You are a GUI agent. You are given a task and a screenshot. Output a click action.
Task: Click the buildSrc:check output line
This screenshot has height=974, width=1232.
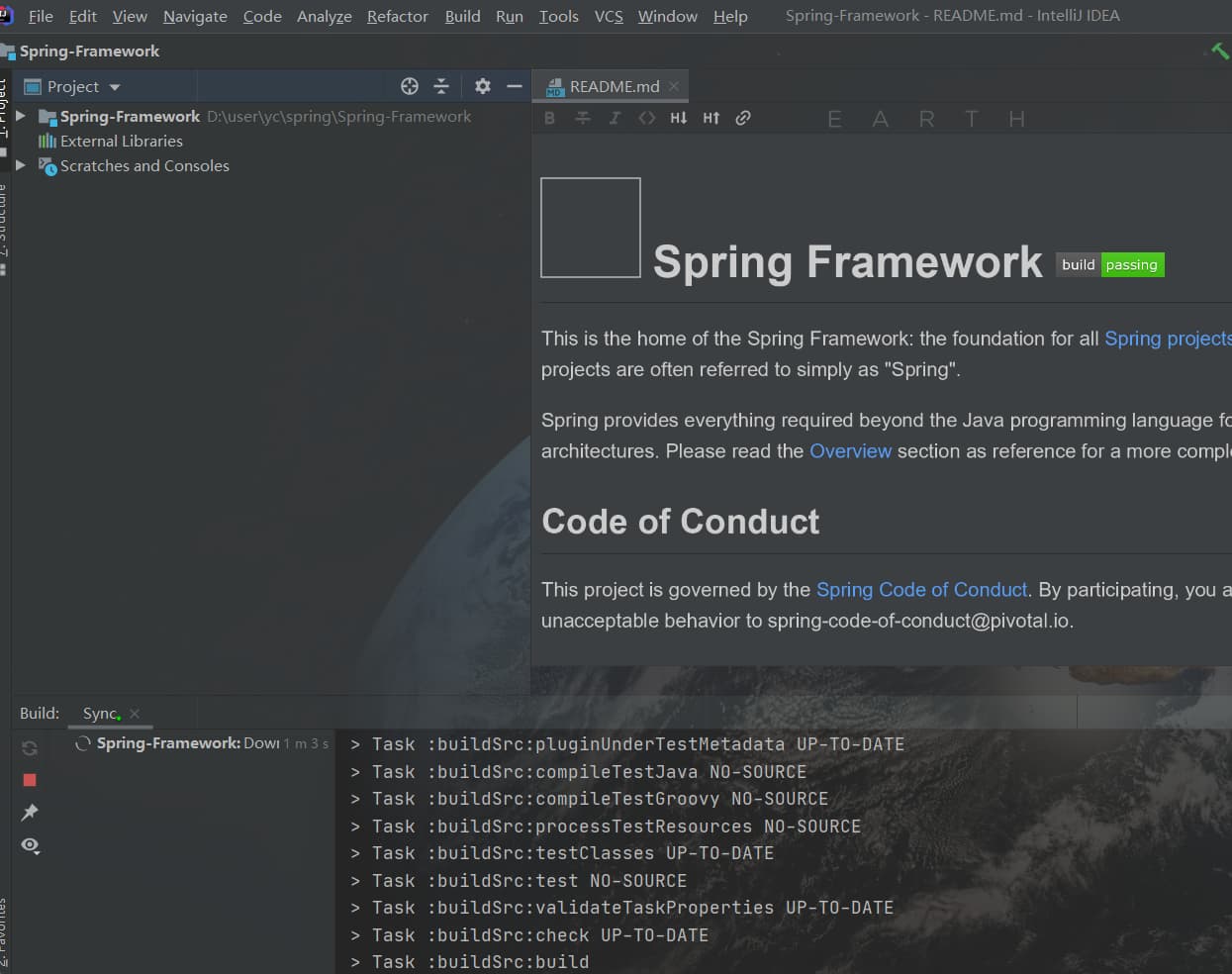coord(529,935)
